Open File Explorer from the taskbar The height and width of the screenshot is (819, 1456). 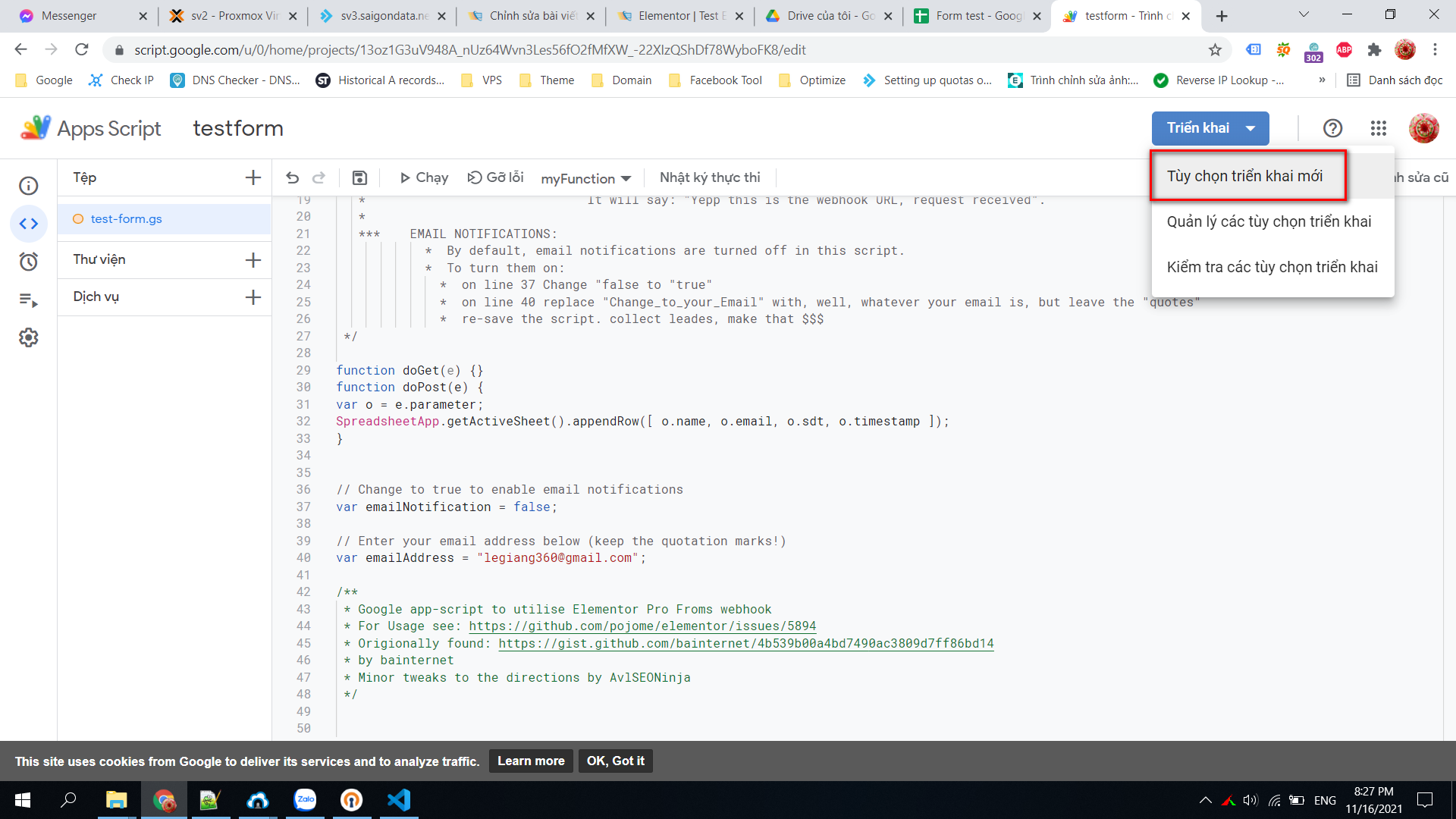coord(116,800)
